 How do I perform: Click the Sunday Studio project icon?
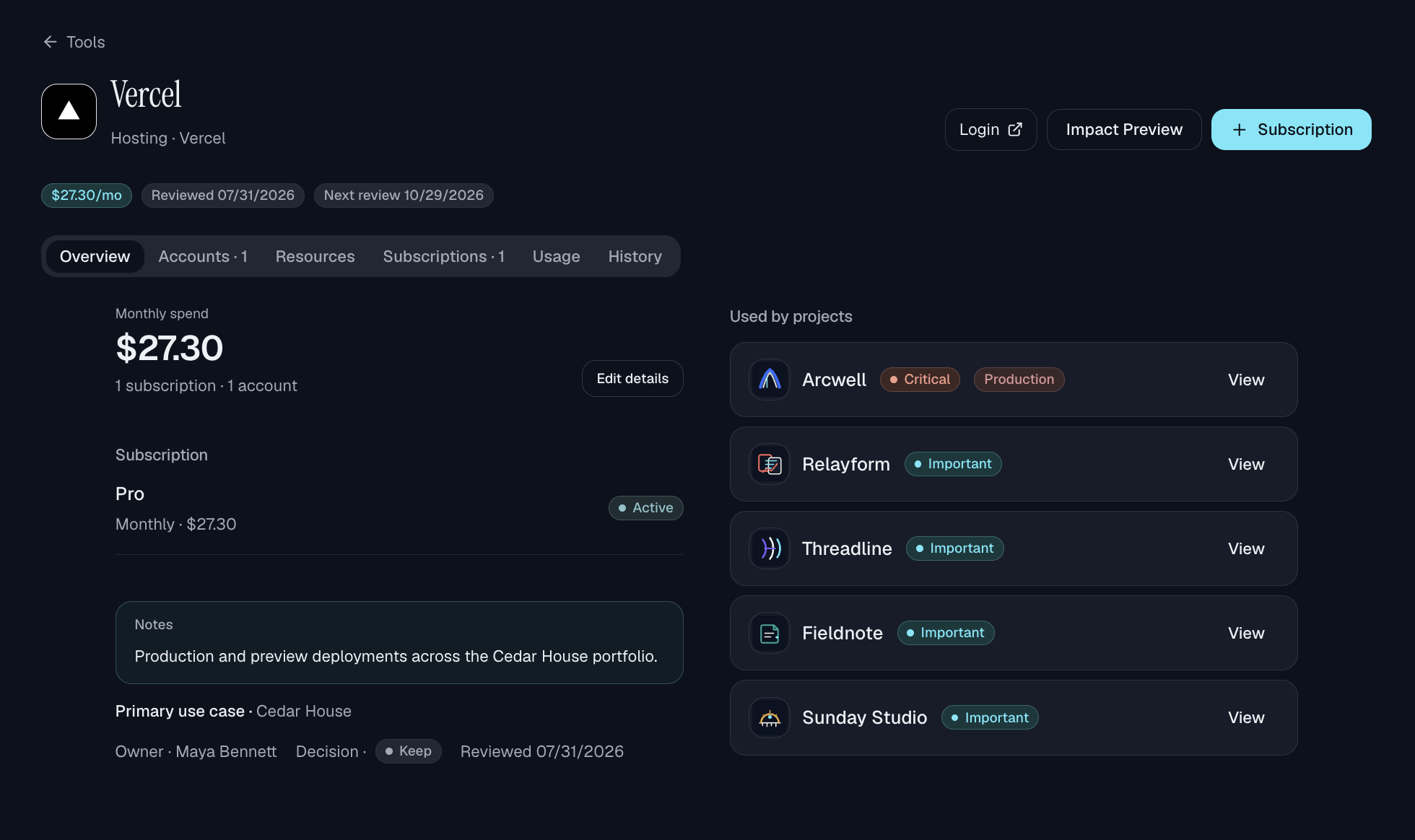pyautogui.click(x=770, y=717)
